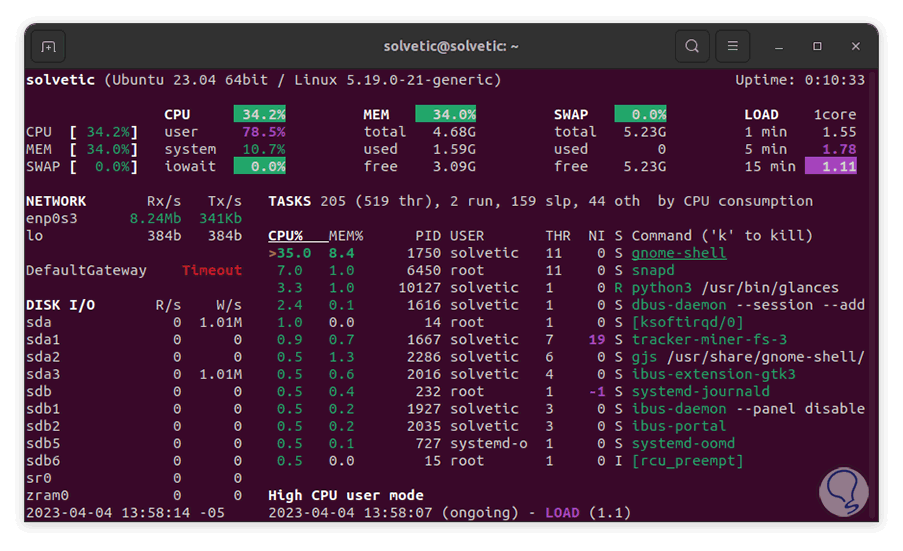This screenshot has width=903, height=551.
Task: Click the system 10.7% value
Action: tap(264, 149)
